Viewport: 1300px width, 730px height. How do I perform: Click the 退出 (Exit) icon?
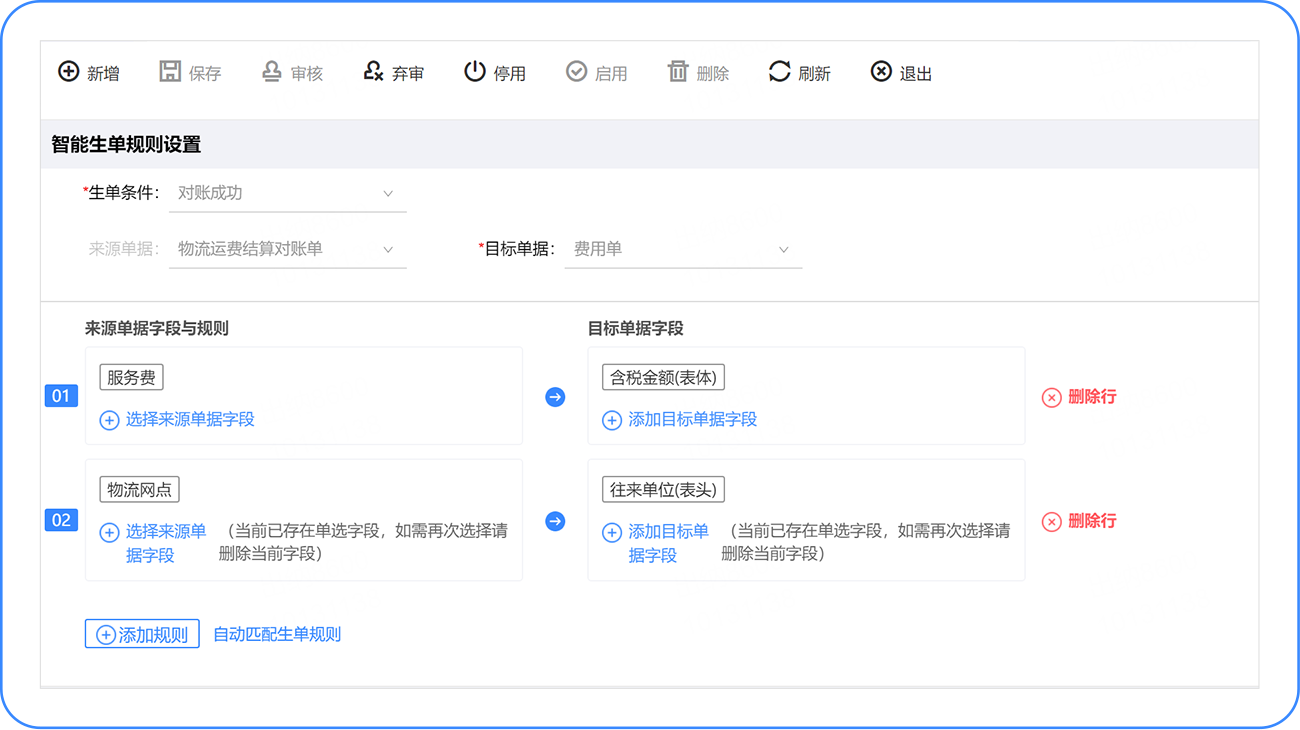[881, 72]
